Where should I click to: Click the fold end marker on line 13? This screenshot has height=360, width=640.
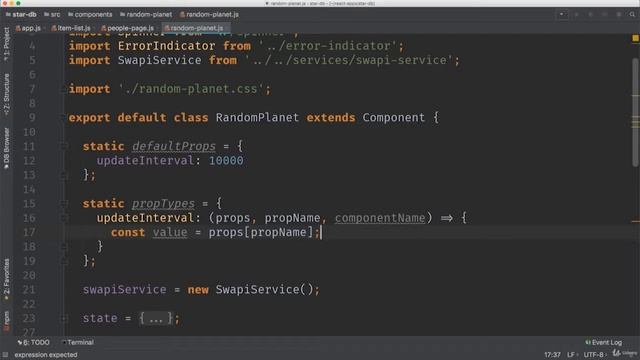[x=63, y=175]
